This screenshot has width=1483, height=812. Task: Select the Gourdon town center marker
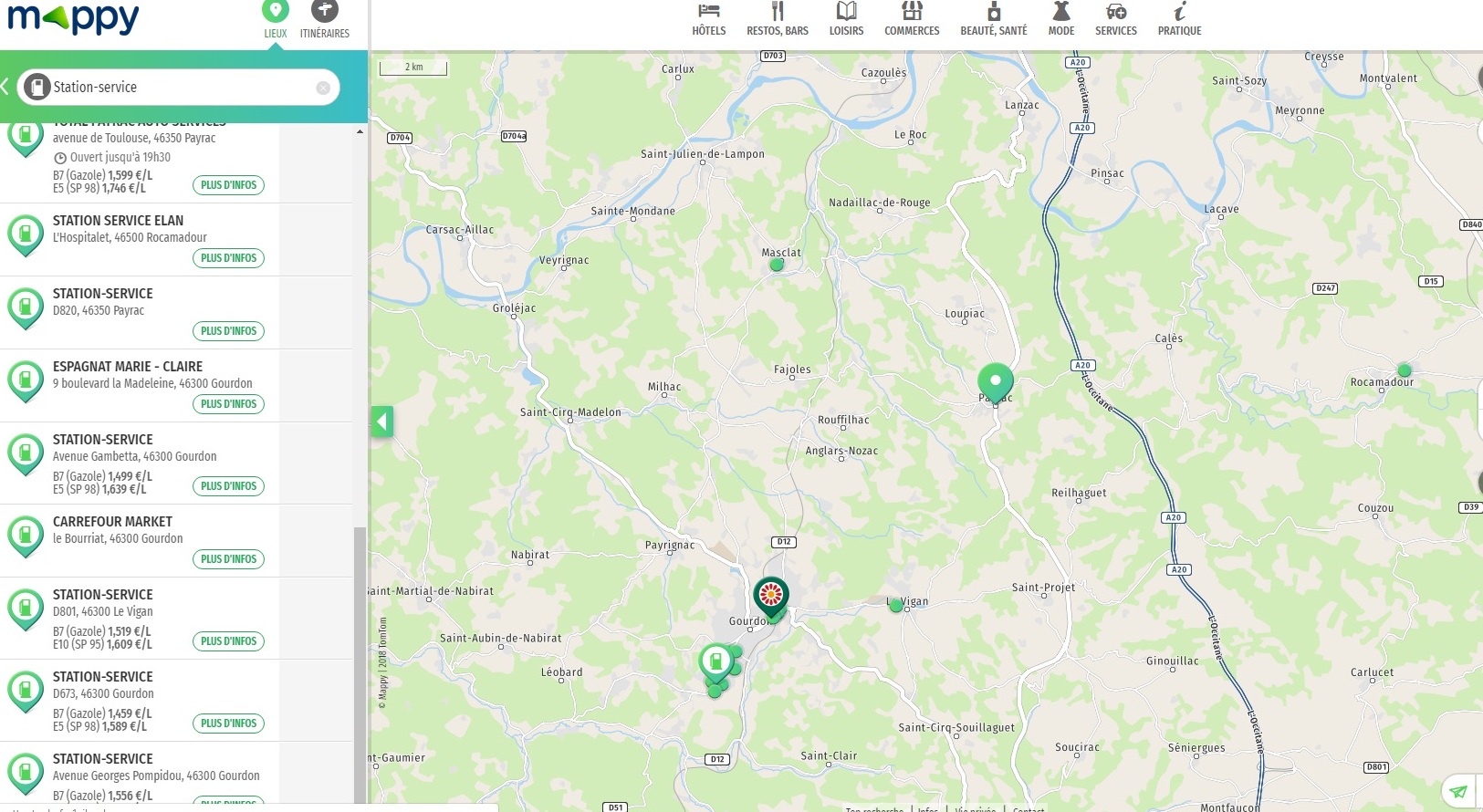tap(771, 597)
